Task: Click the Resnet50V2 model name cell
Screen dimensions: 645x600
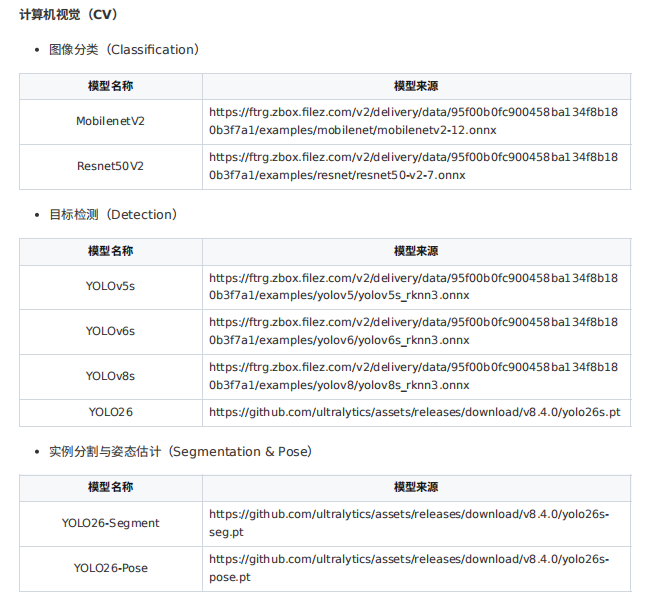Action: pos(111,166)
